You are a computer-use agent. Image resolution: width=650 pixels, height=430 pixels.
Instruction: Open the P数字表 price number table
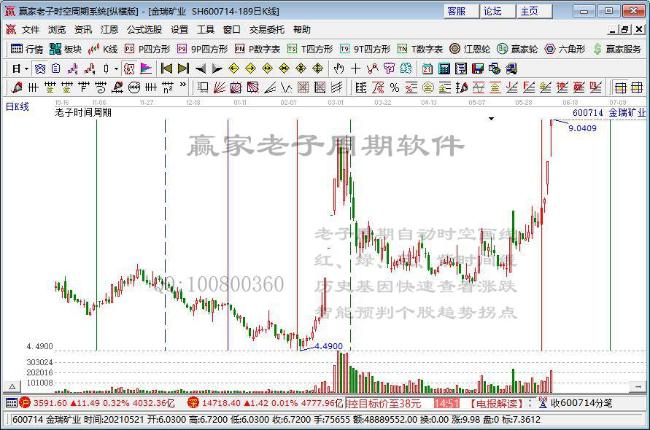pos(257,49)
